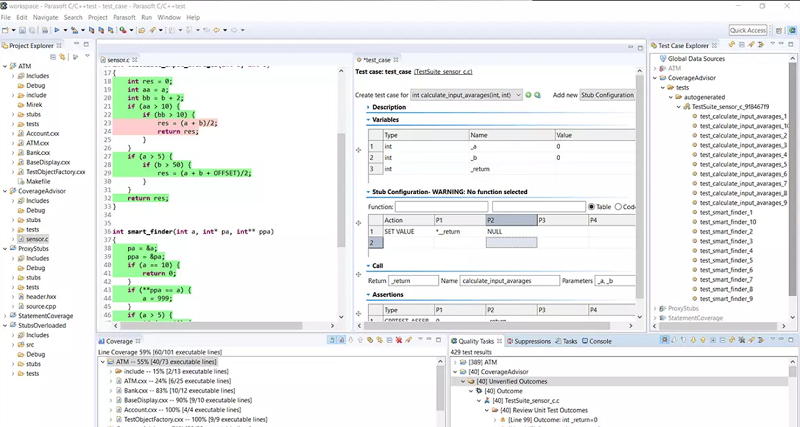Collapse Unverified Outcomes node in Quality Tasks
This screenshot has width=800, height=427.
click(x=463, y=382)
